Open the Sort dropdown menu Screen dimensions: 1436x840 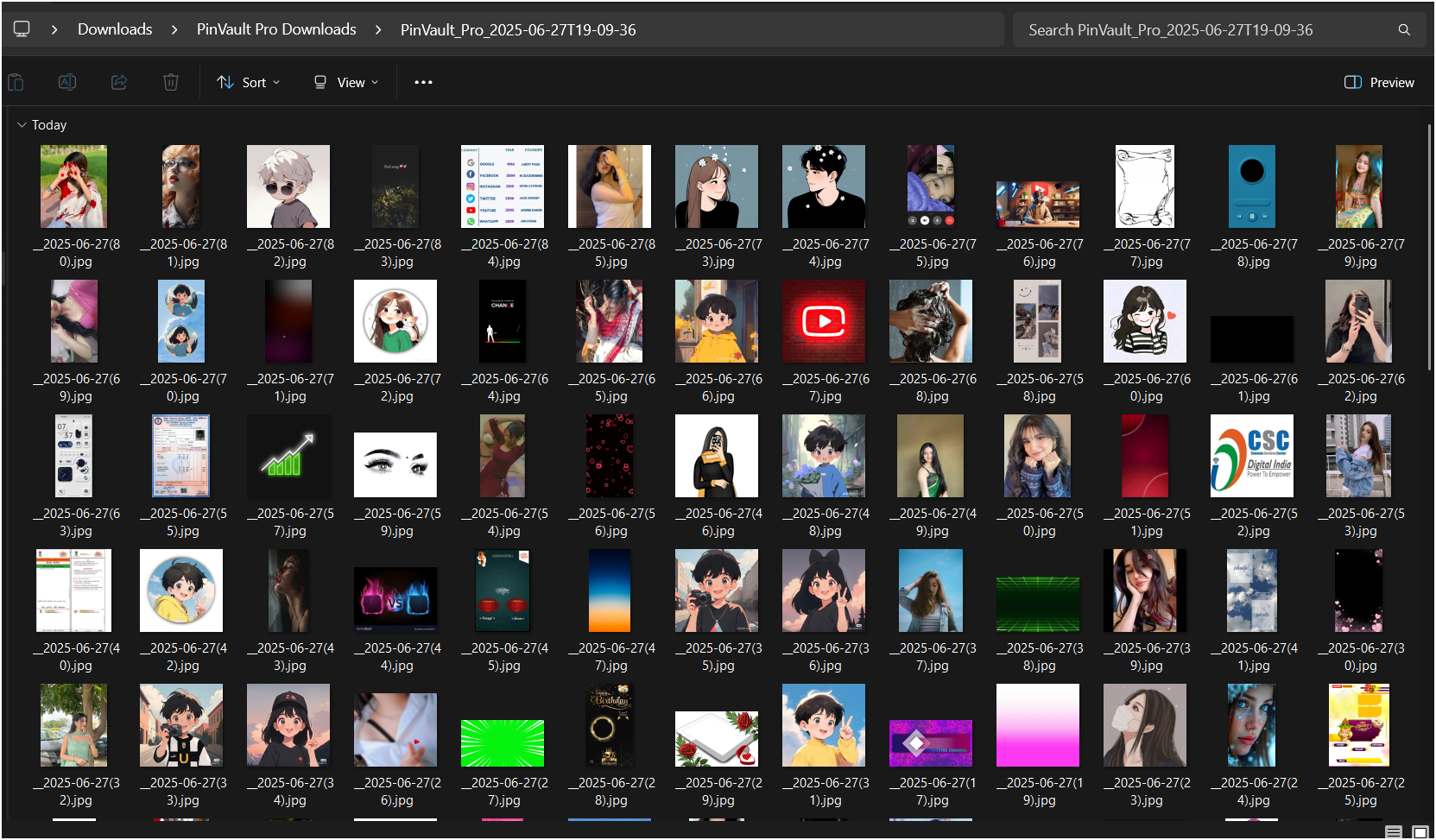click(x=248, y=83)
